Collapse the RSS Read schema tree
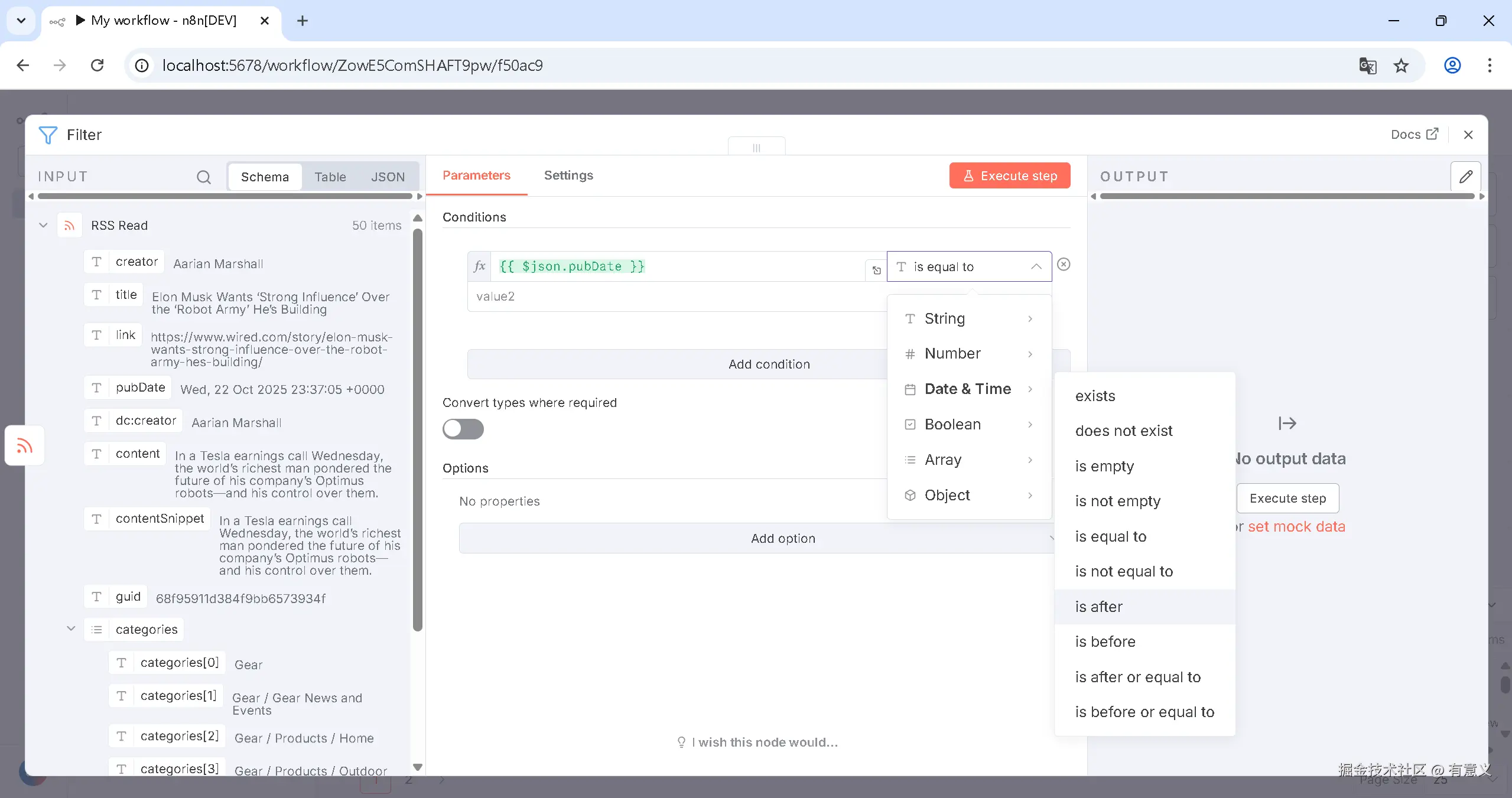 [43, 225]
